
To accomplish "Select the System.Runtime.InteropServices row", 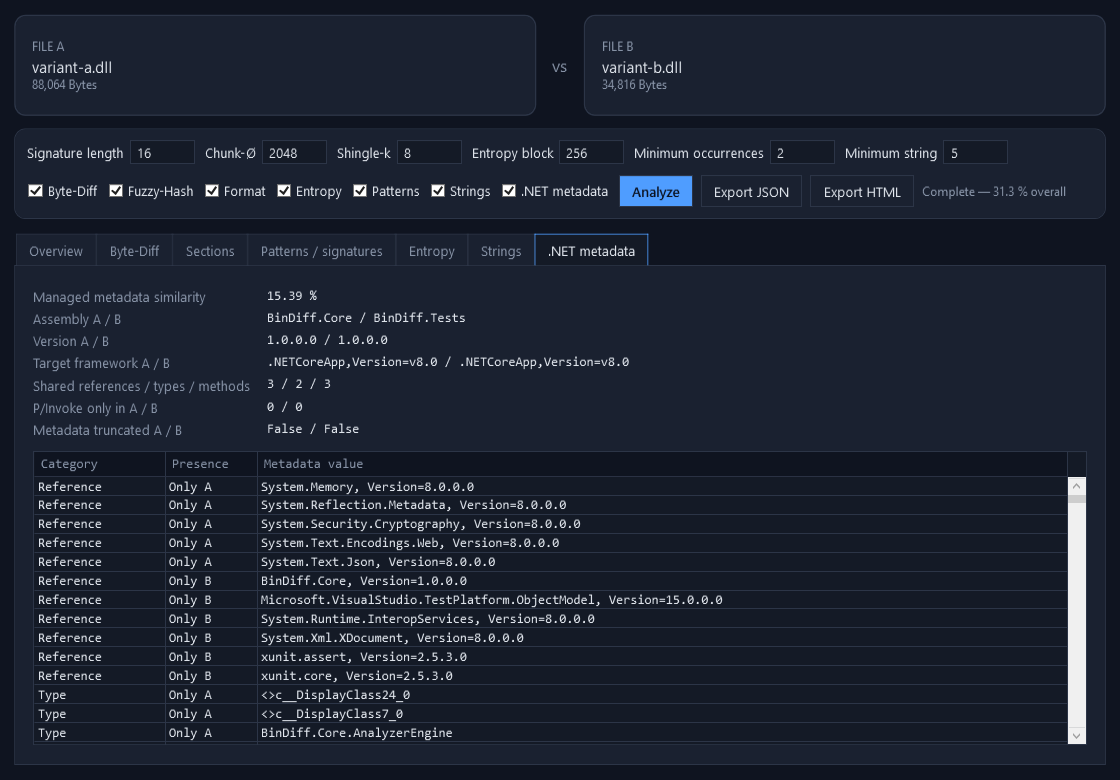I will pyautogui.click(x=550, y=619).
